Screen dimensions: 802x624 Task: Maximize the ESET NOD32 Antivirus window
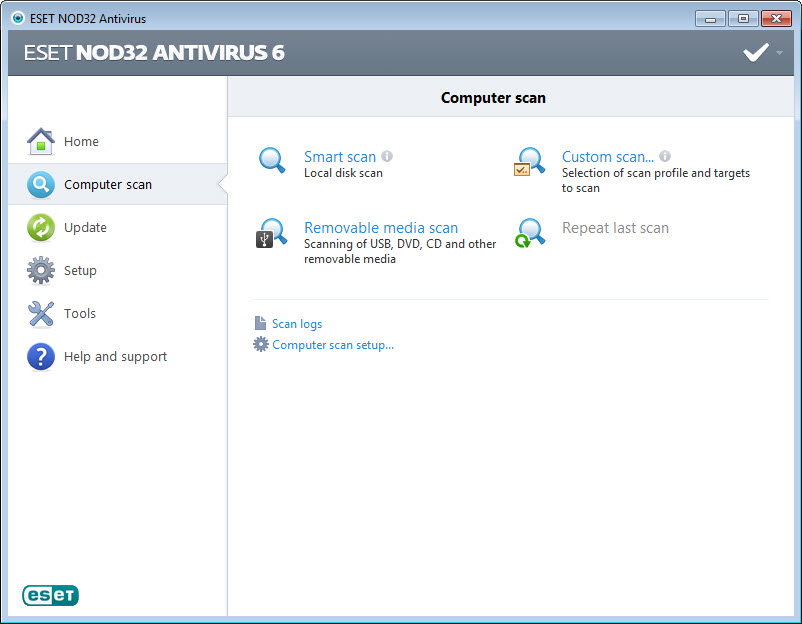pos(743,19)
